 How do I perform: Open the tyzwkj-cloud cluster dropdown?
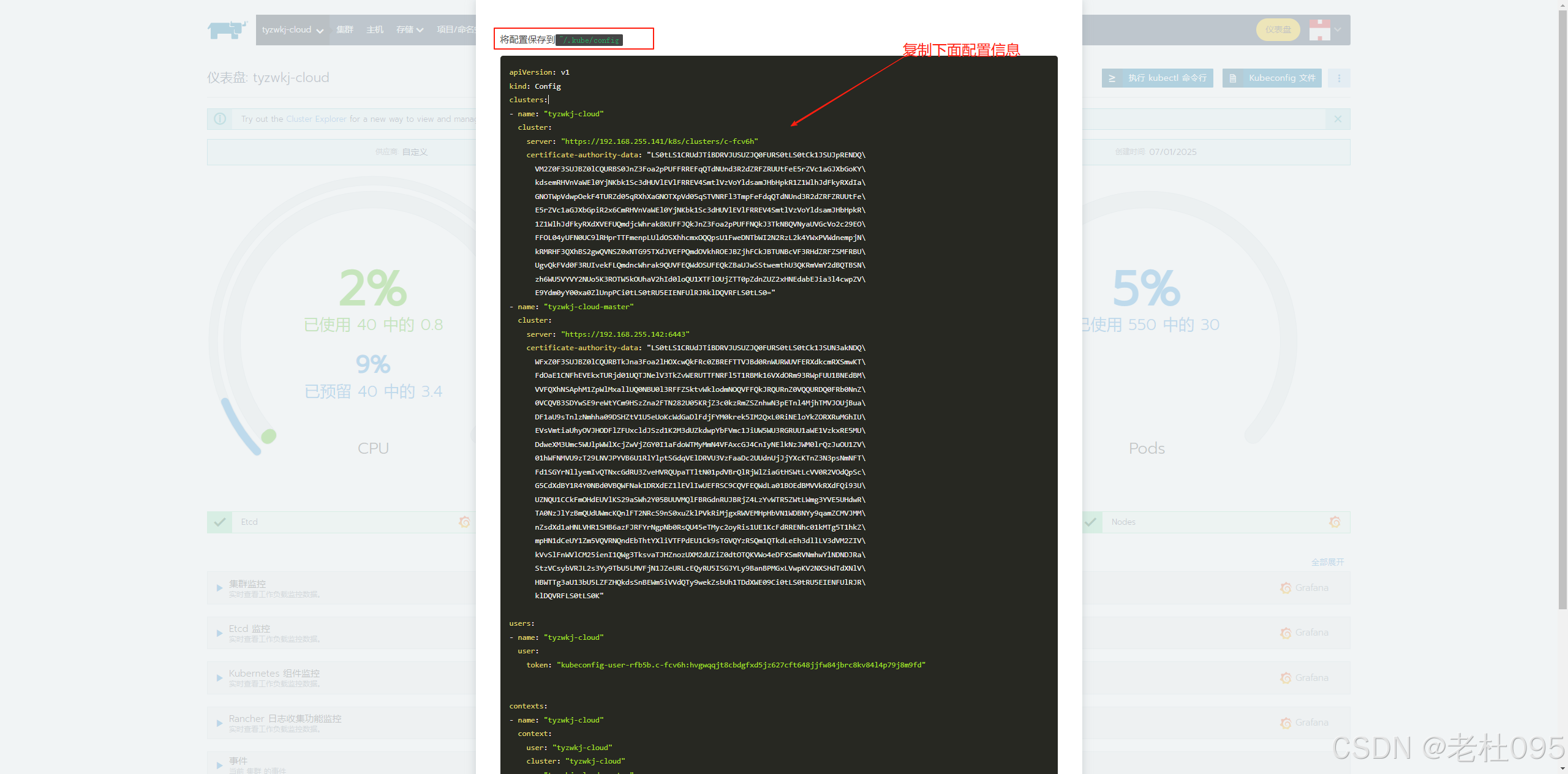[292, 30]
